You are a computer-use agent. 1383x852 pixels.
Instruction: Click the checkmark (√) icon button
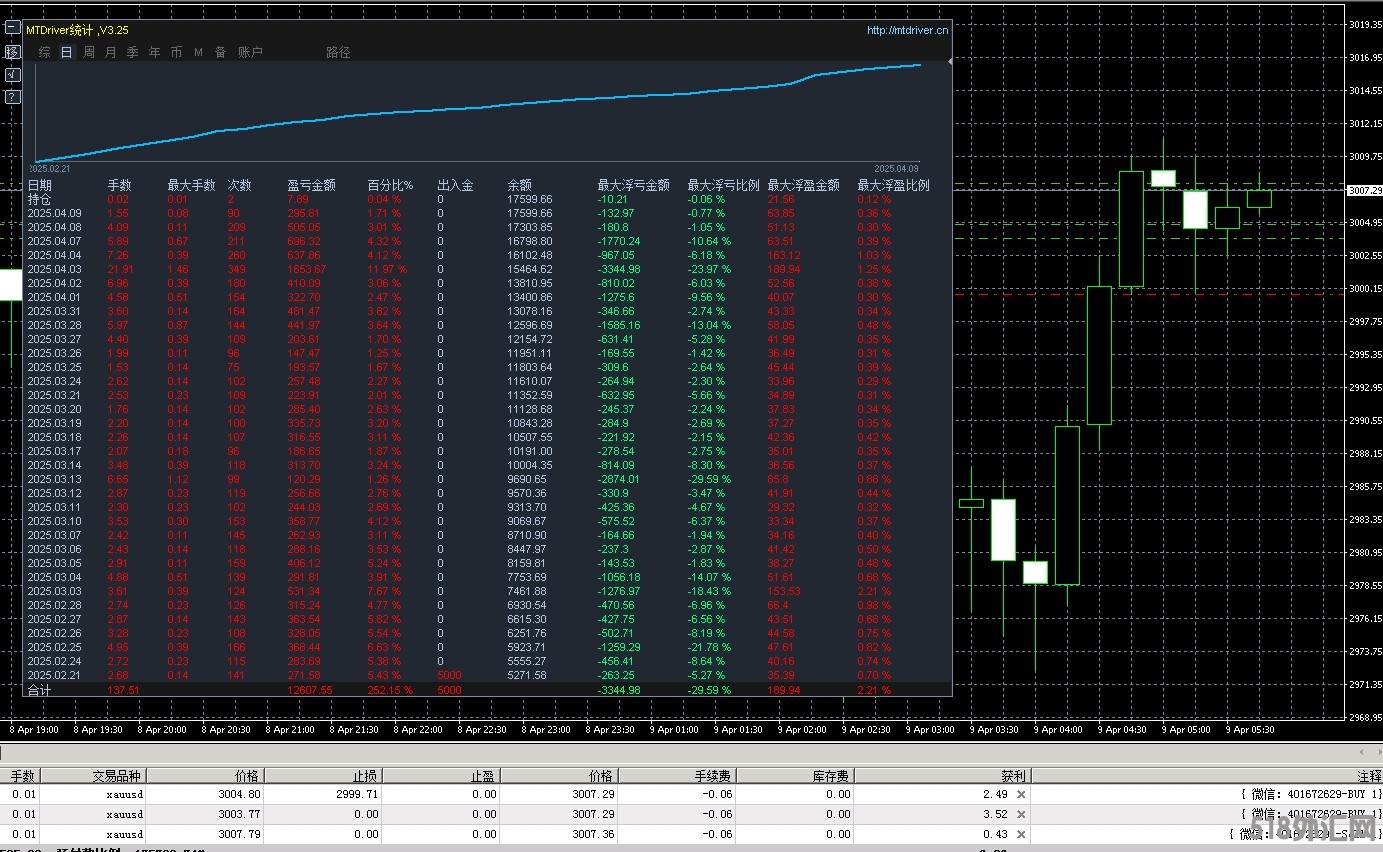point(12,74)
